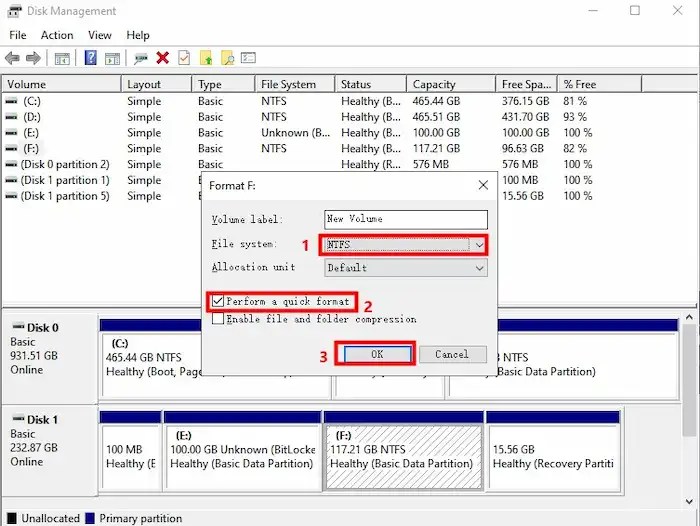
Task: Click the magnifier Find toolbar icon
Action: tap(227, 58)
